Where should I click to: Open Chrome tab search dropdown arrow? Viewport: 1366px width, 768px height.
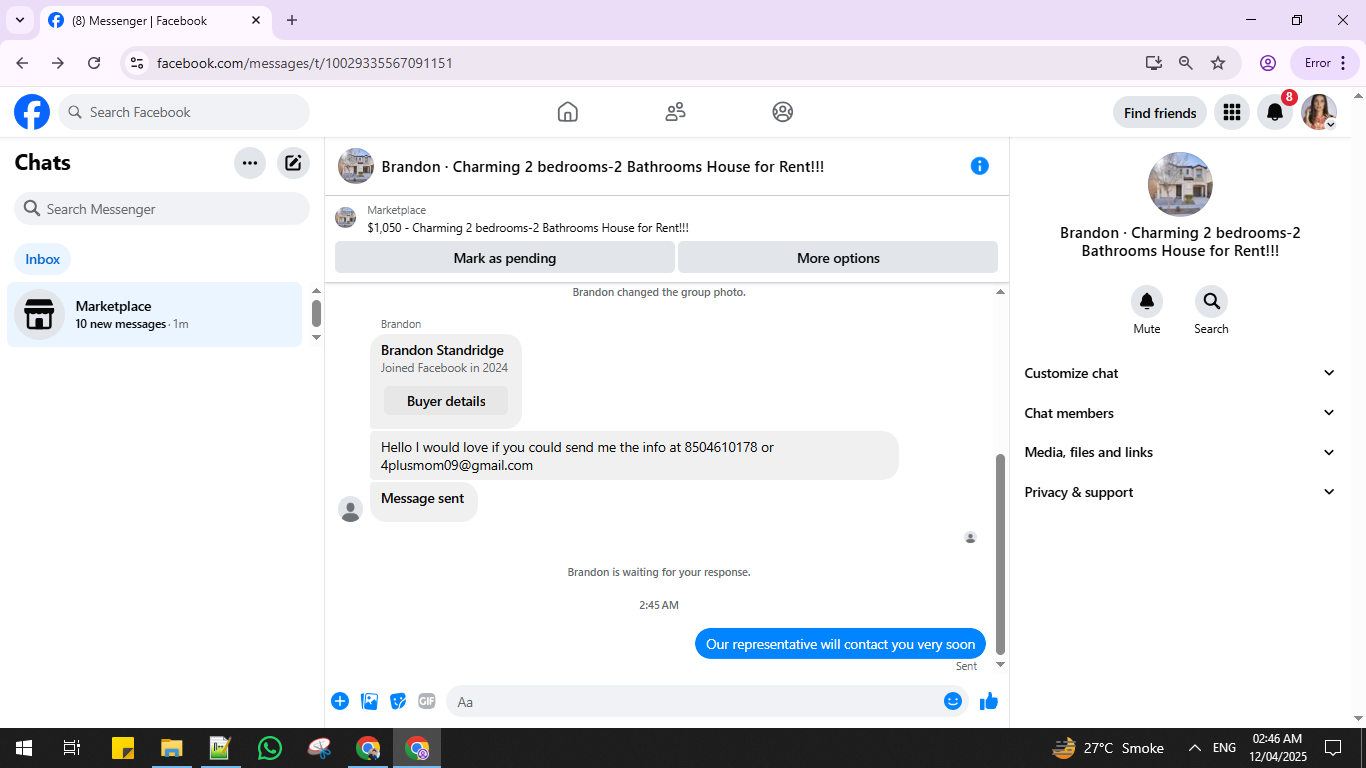[19, 20]
